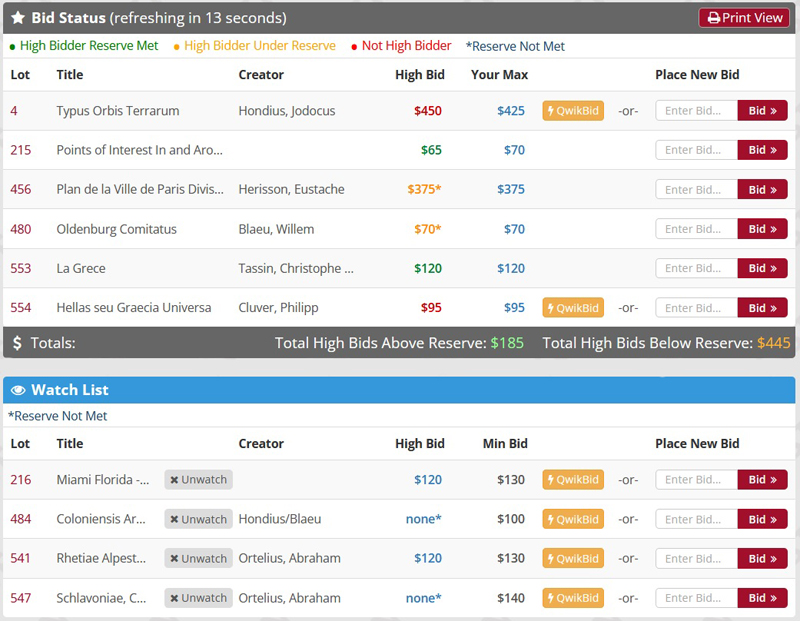Click the Watch List eye icon header

pos(18,390)
